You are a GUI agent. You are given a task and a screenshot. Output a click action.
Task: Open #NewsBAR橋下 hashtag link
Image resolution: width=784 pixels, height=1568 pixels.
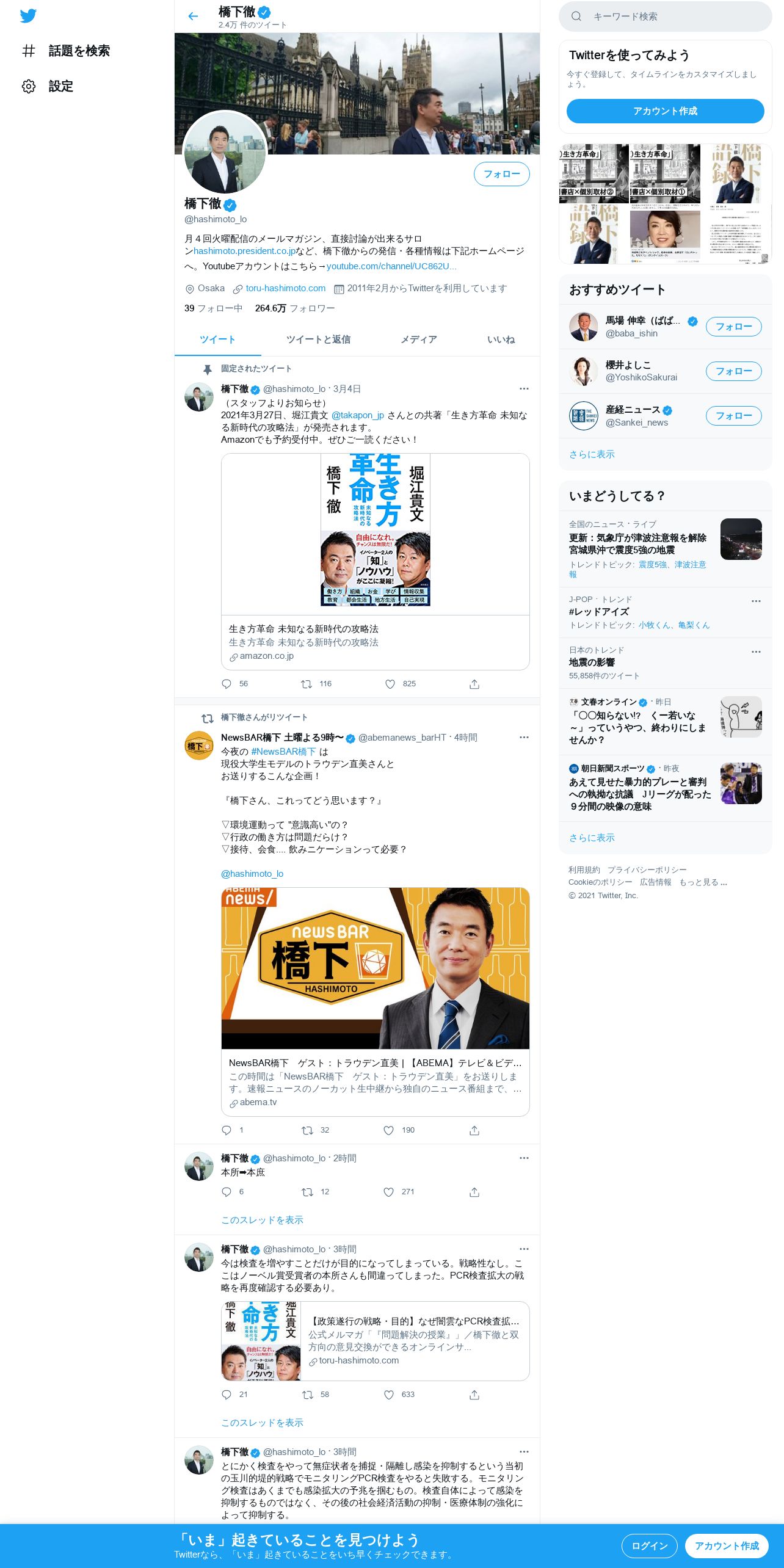tap(283, 752)
